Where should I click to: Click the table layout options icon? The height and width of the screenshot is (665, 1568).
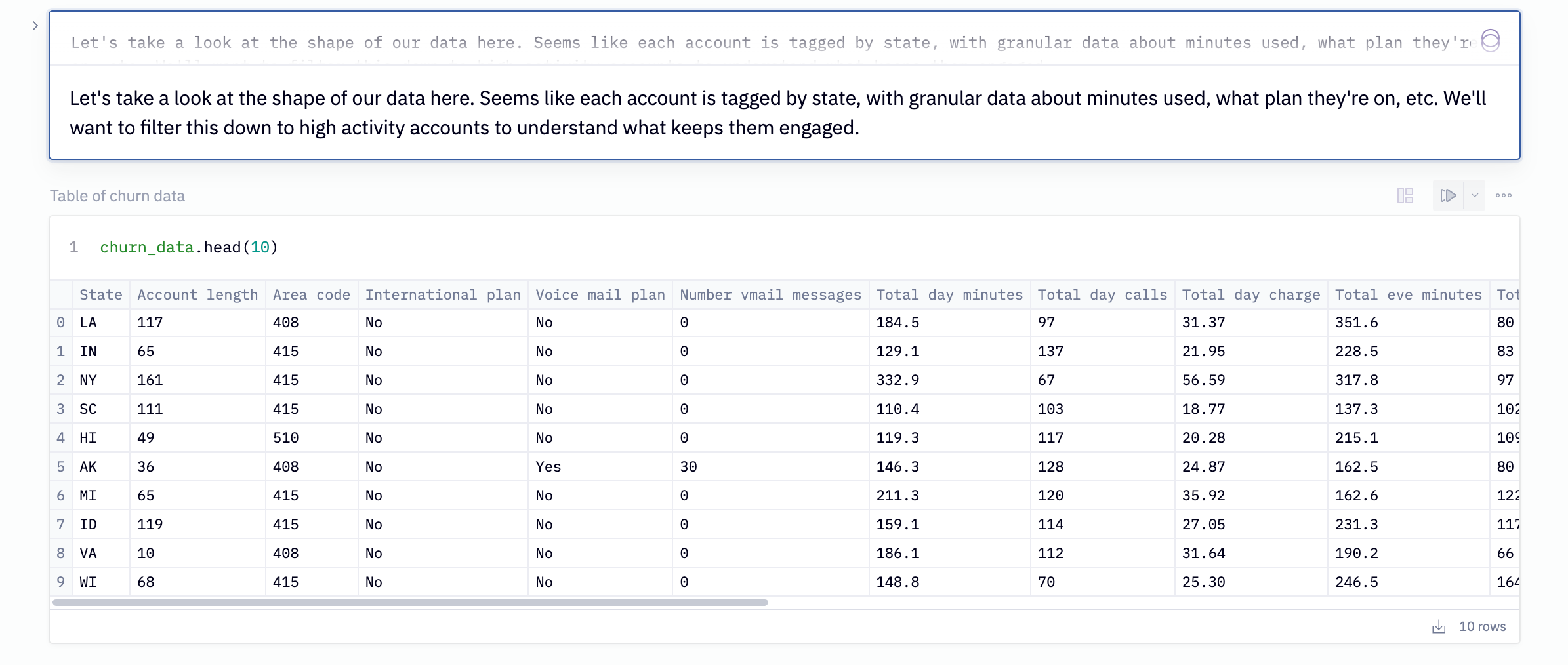(1405, 195)
